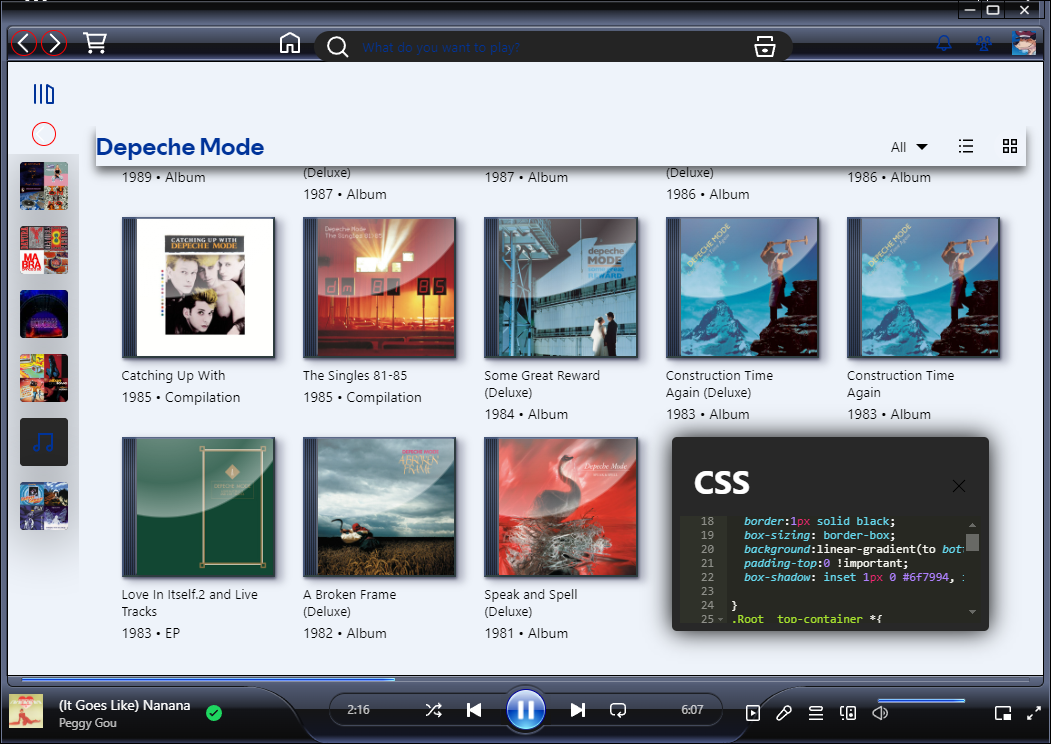The width and height of the screenshot is (1051, 744).
Task: Show the lyrics microphone view
Action: tap(784, 712)
